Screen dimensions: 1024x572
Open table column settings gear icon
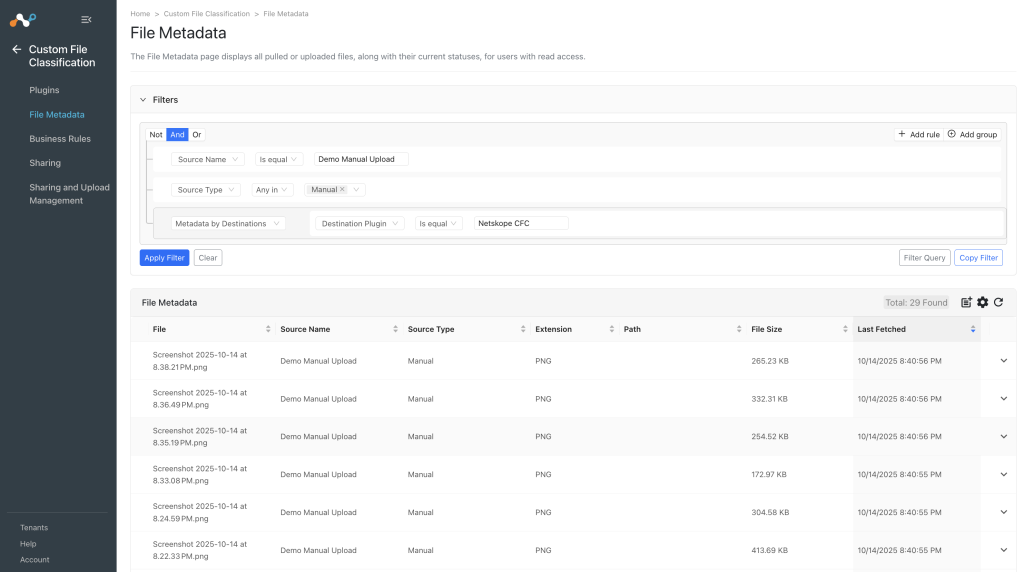(x=983, y=302)
